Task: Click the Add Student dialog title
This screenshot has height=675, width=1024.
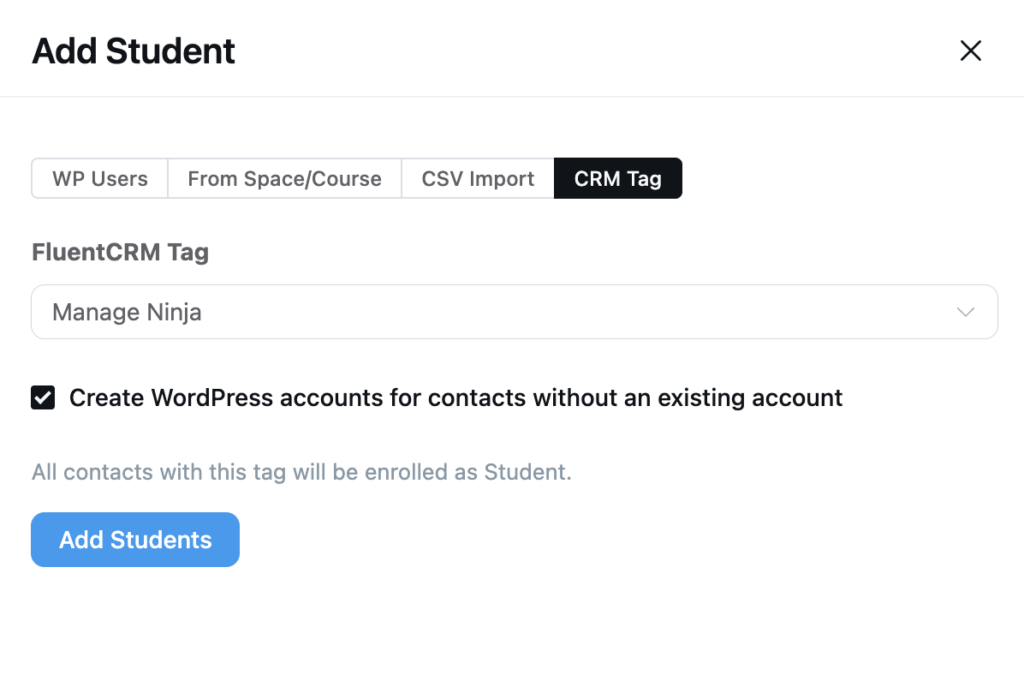Action: click(133, 50)
